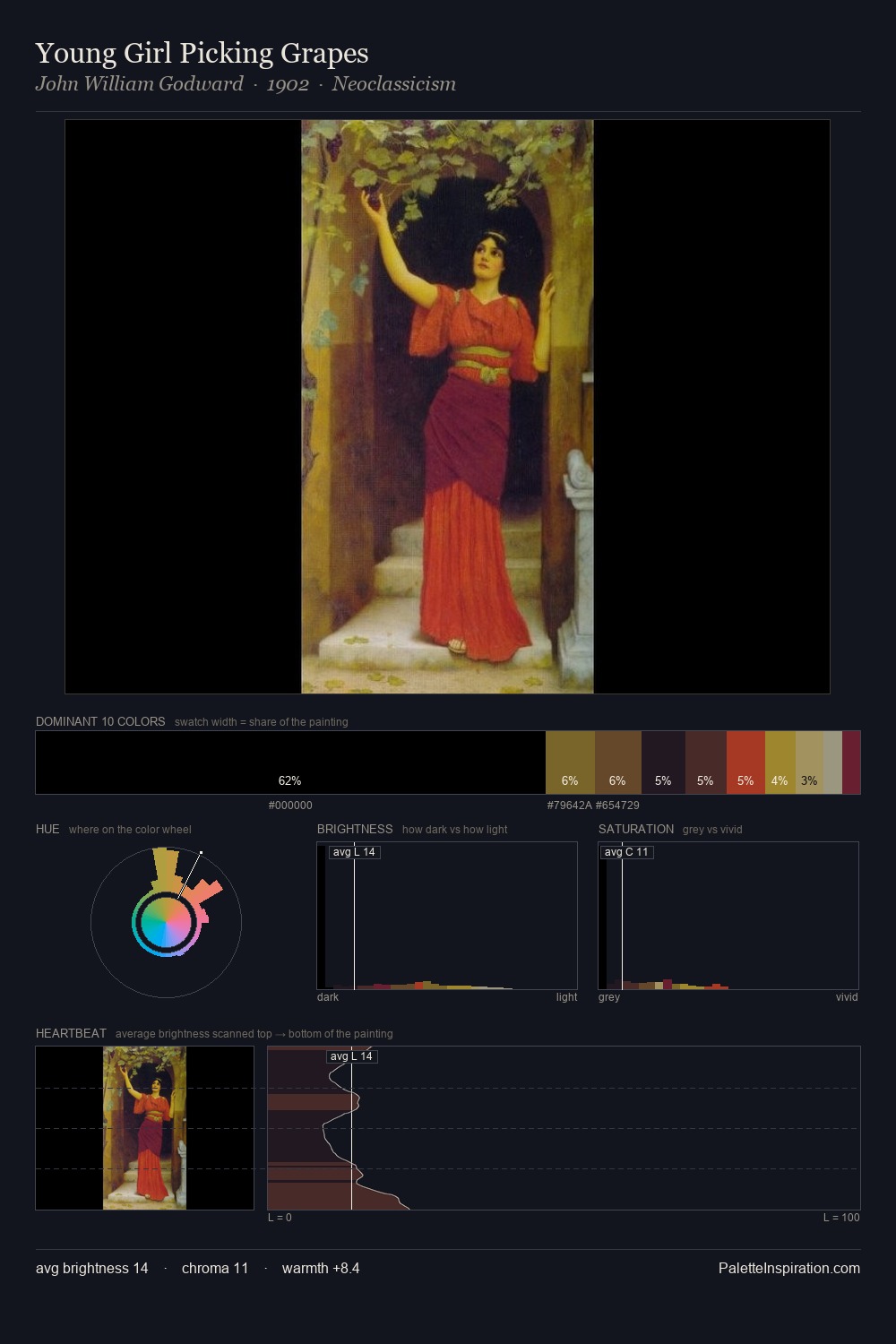Click the #000000 hex label

(290, 806)
